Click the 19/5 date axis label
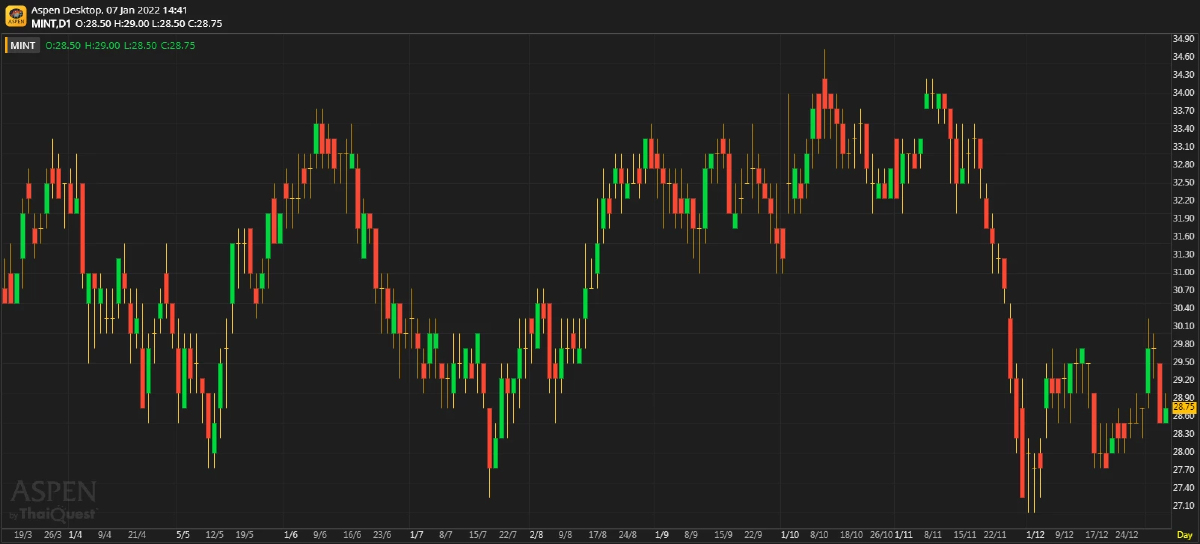Screen dimensions: 1200x544 click(244, 535)
